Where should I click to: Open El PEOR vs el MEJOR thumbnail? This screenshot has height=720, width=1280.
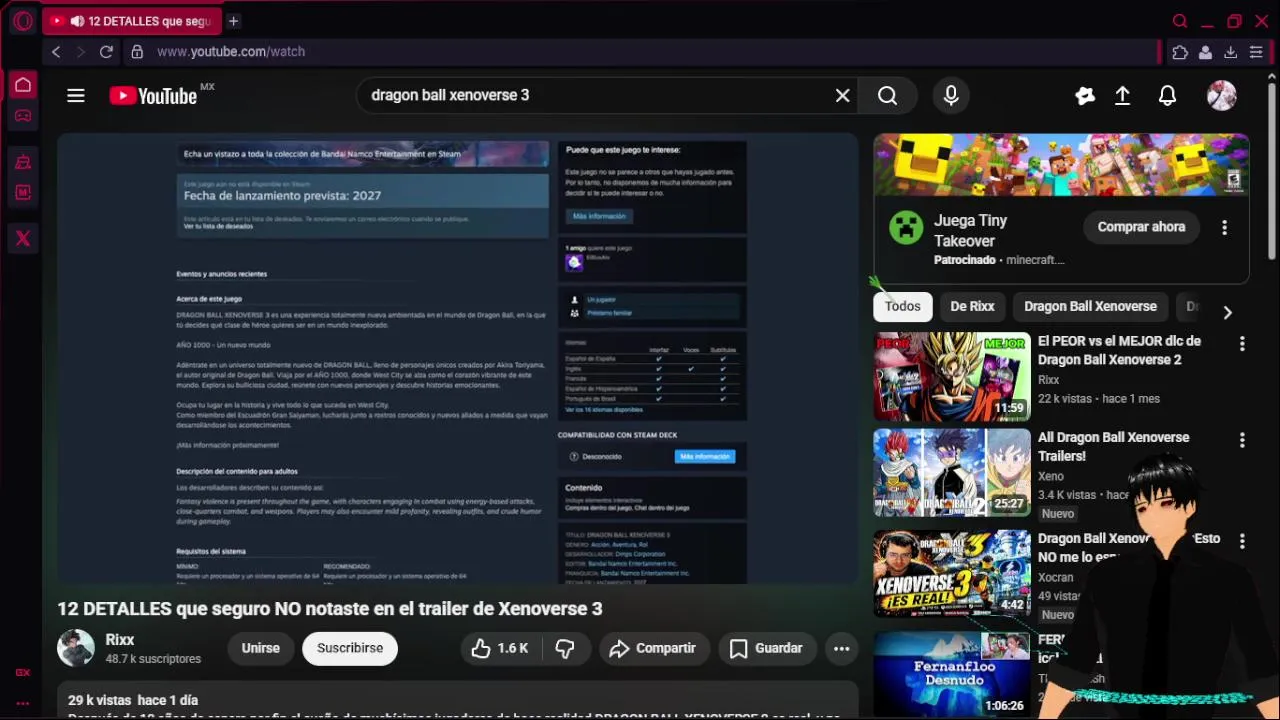pos(952,376)
